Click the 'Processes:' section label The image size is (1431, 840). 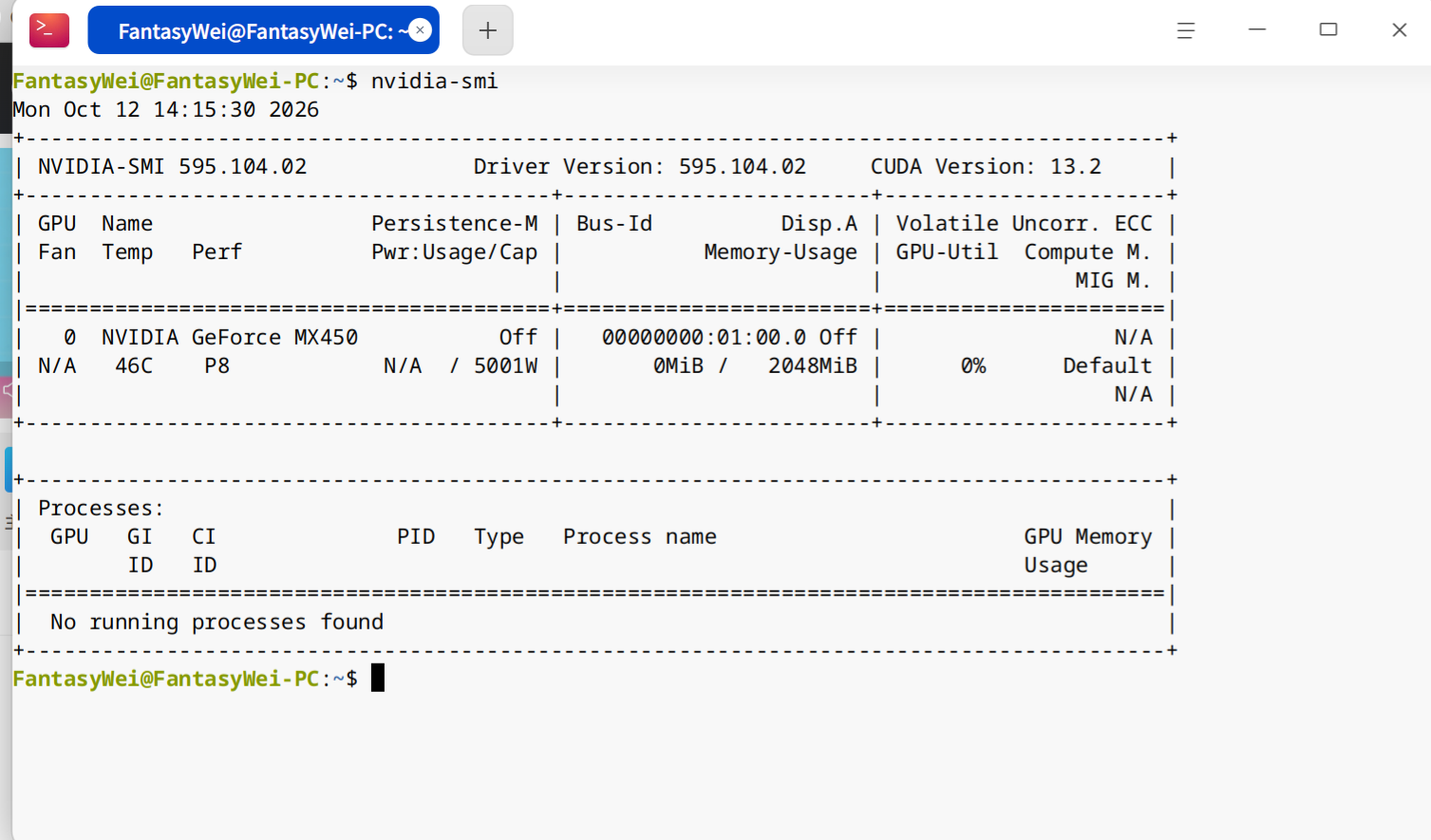point(101,509)
